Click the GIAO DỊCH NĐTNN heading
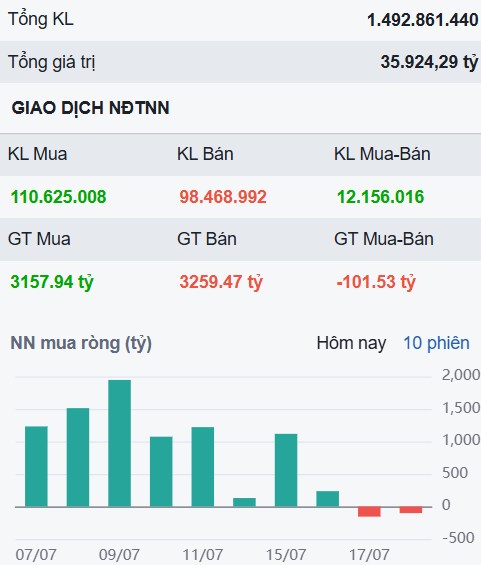Screen dimensions: 481x565 (90, 108)
